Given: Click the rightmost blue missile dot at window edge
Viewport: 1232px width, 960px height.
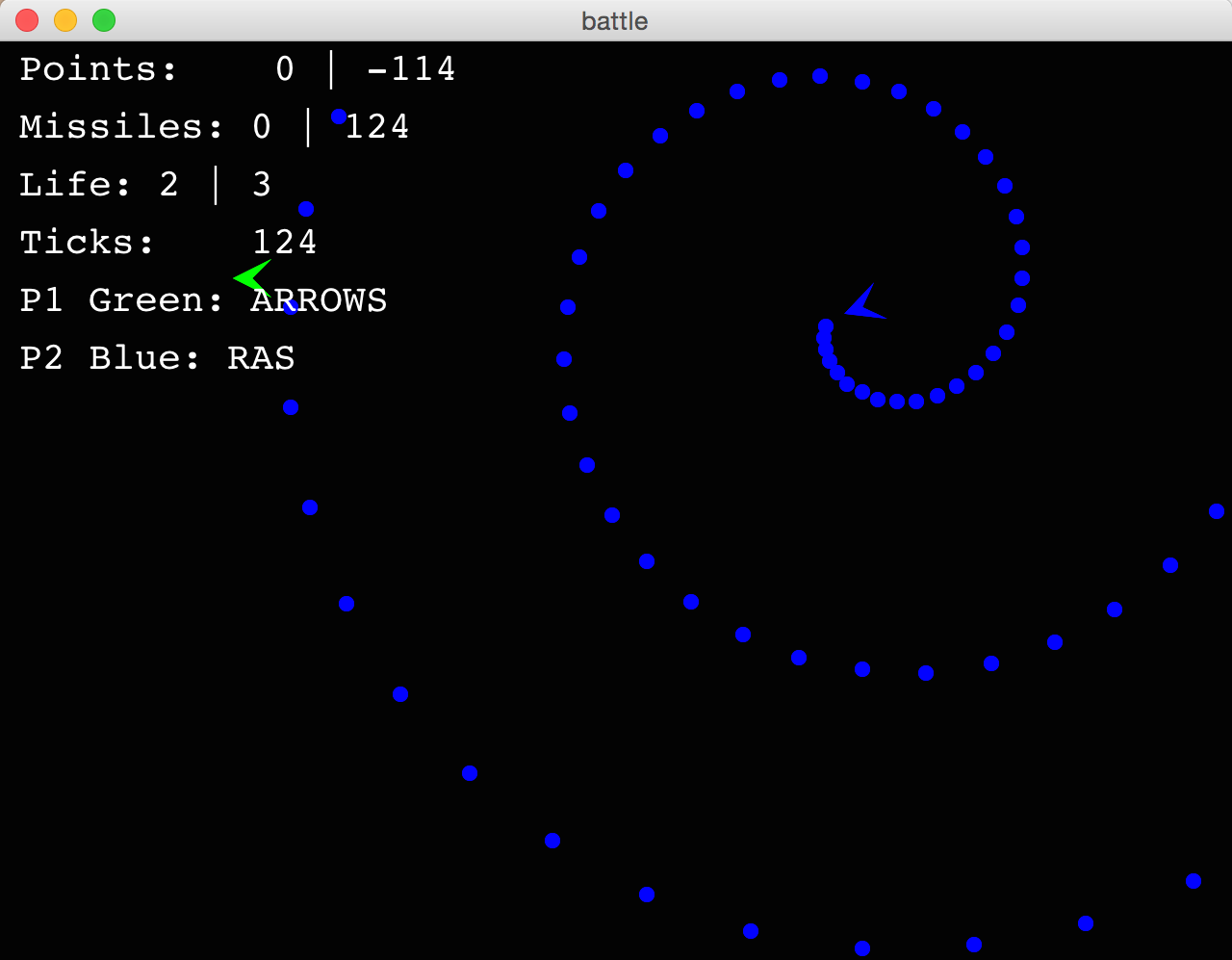Looking at the screenshot, I should 1217,511.
